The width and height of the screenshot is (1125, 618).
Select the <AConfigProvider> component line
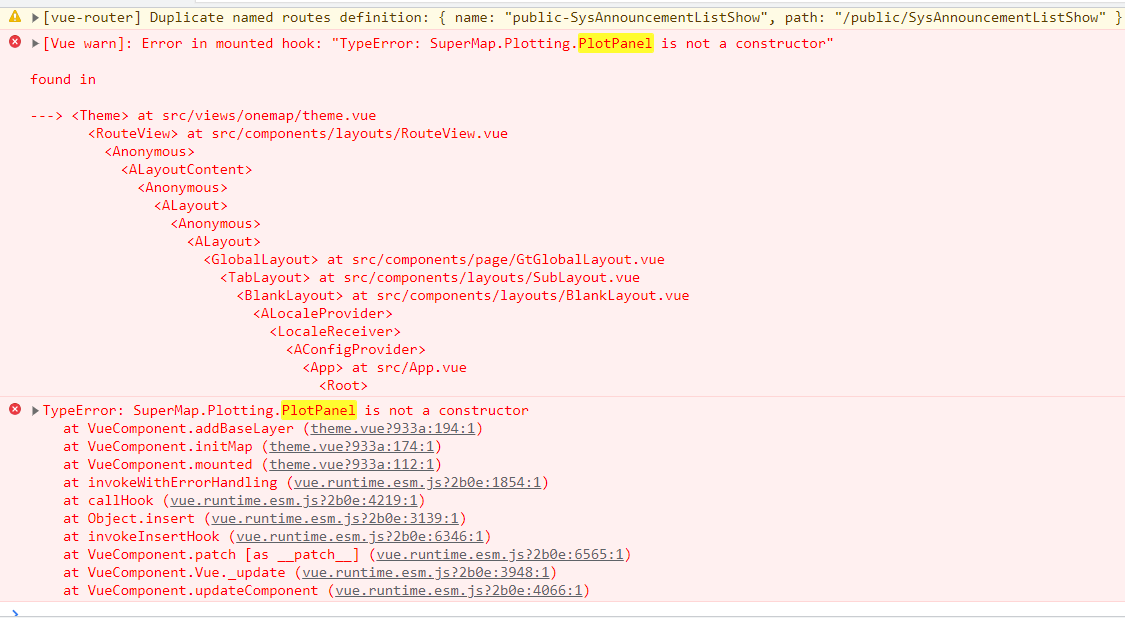pos(356,349)
